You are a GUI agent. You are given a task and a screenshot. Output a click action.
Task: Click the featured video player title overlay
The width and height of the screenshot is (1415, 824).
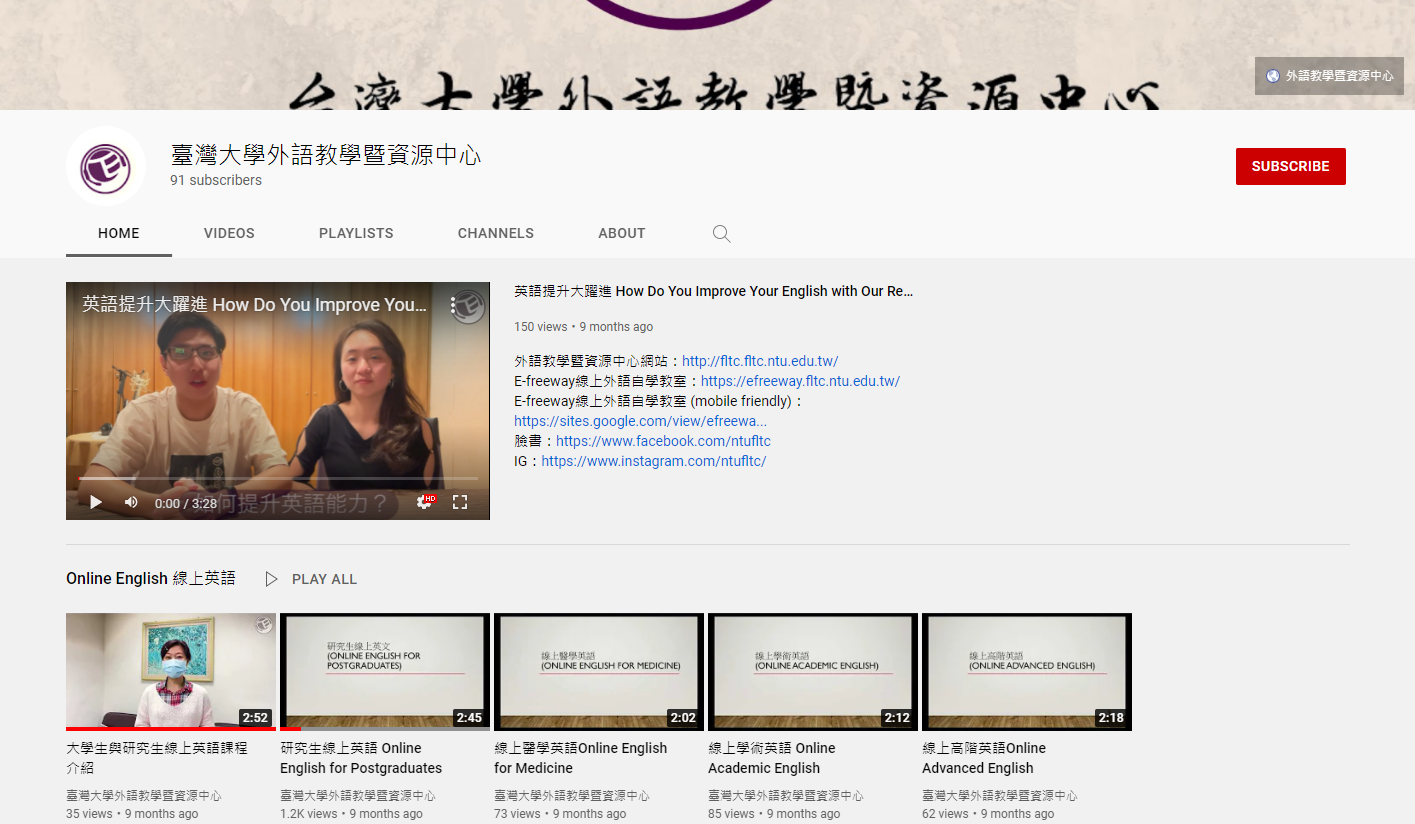click(x=254, y=305)
